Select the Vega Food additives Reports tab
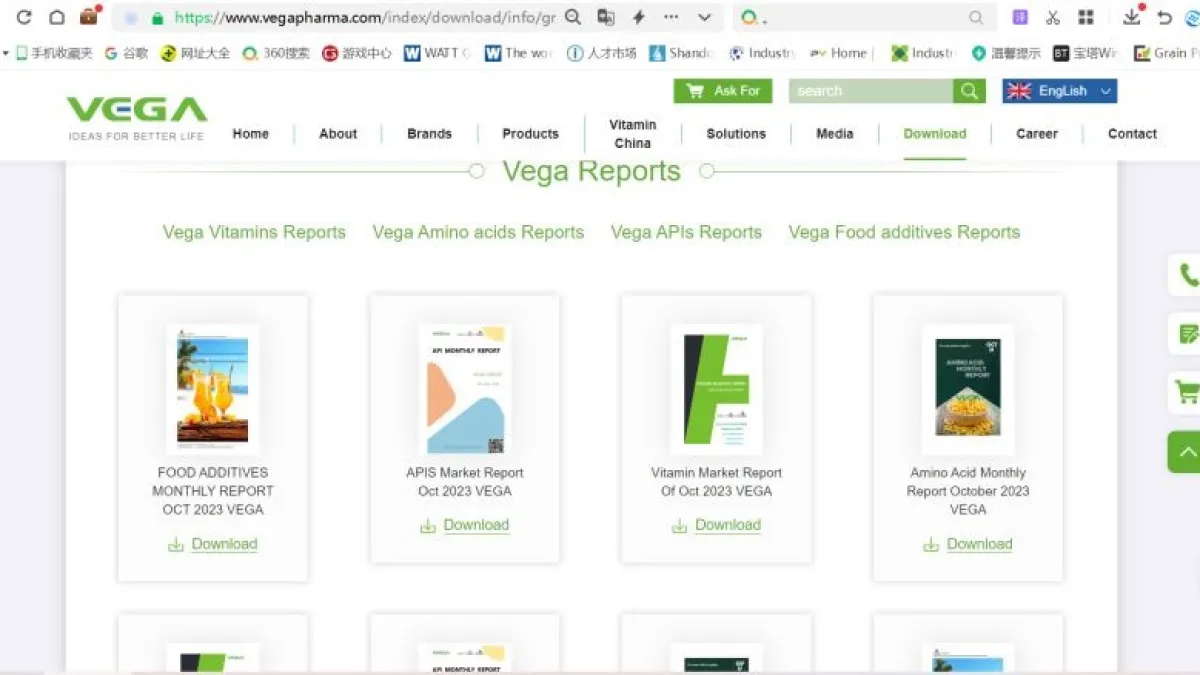Screen dimensions: 1200x675 904,232
